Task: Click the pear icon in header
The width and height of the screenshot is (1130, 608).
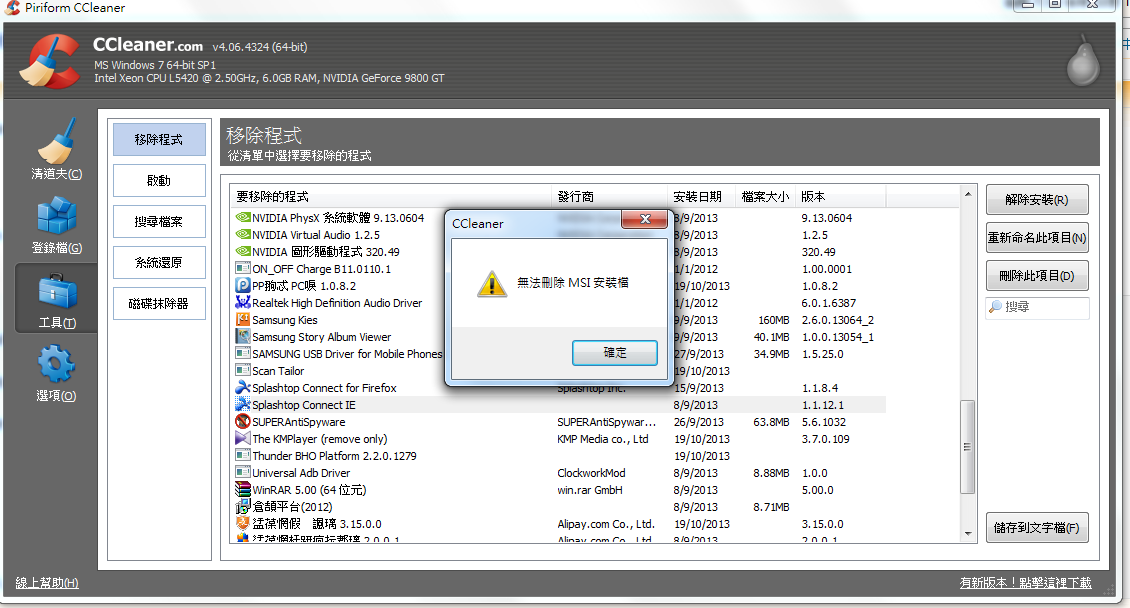Action: [x=1083, y=60]
